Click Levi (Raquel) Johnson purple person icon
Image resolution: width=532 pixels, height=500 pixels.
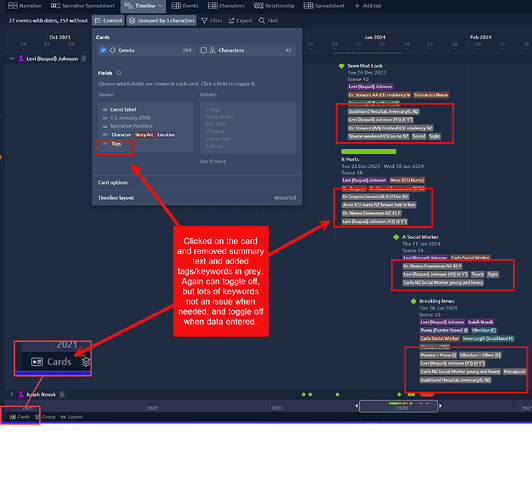coord(21,59)
